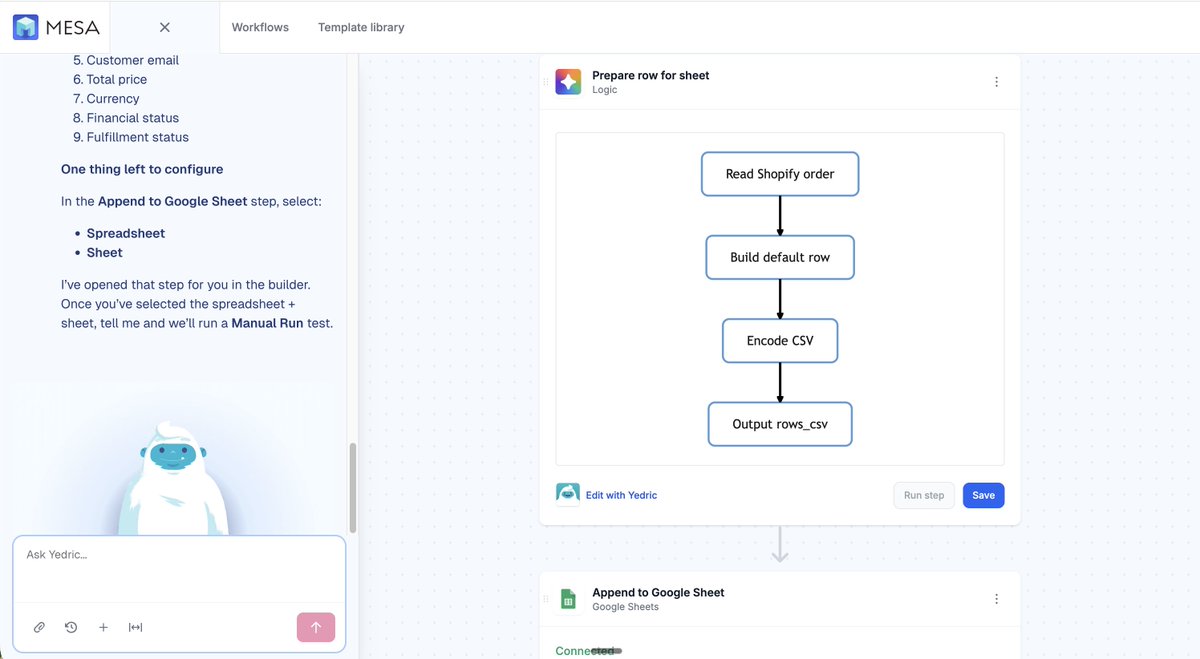The image size is (1200, 659).
Task: Grab the Append to Google Sheet drag handle
Action: click(x=546, y=599)
